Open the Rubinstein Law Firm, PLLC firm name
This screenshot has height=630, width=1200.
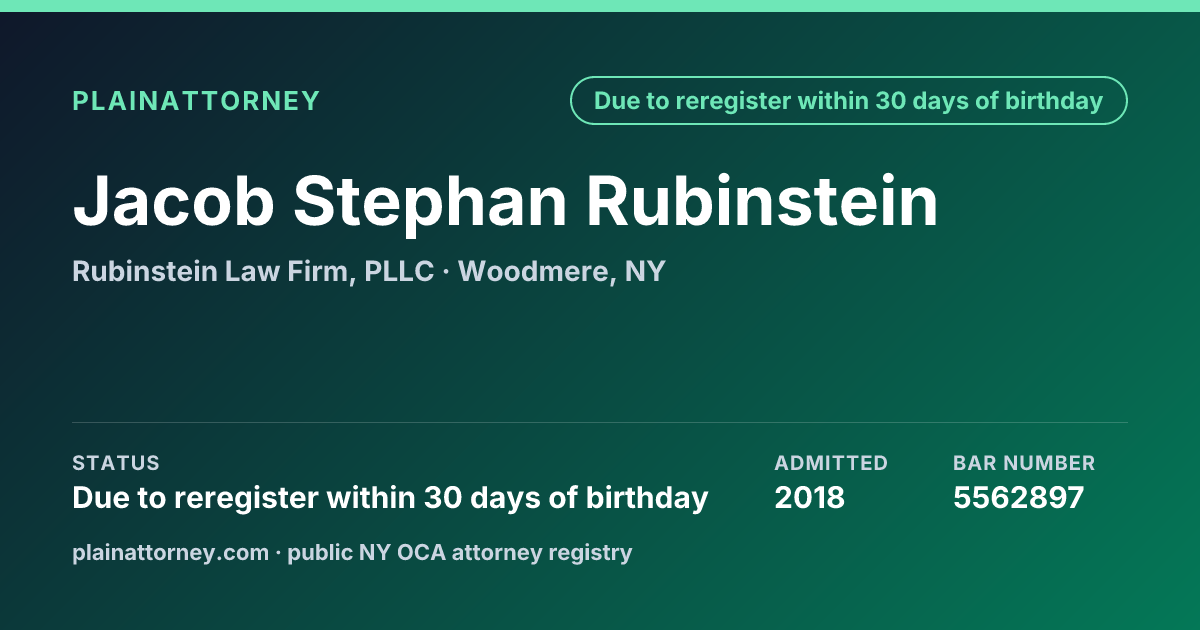[253, 271]
